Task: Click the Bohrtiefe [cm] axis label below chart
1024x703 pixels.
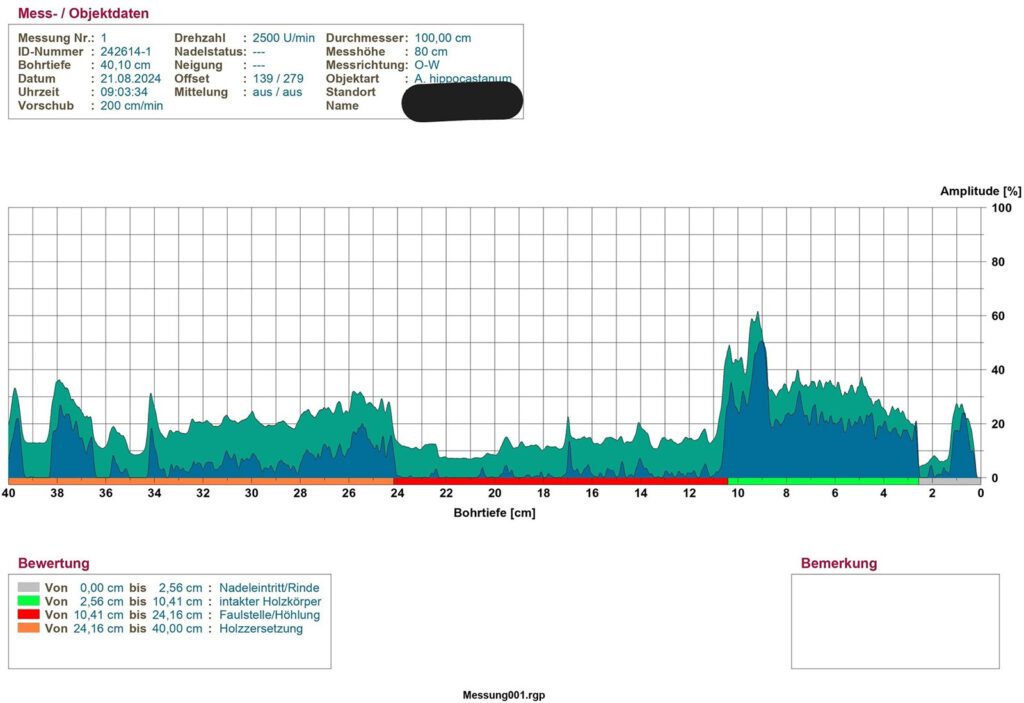Action: tap(494, 513)
